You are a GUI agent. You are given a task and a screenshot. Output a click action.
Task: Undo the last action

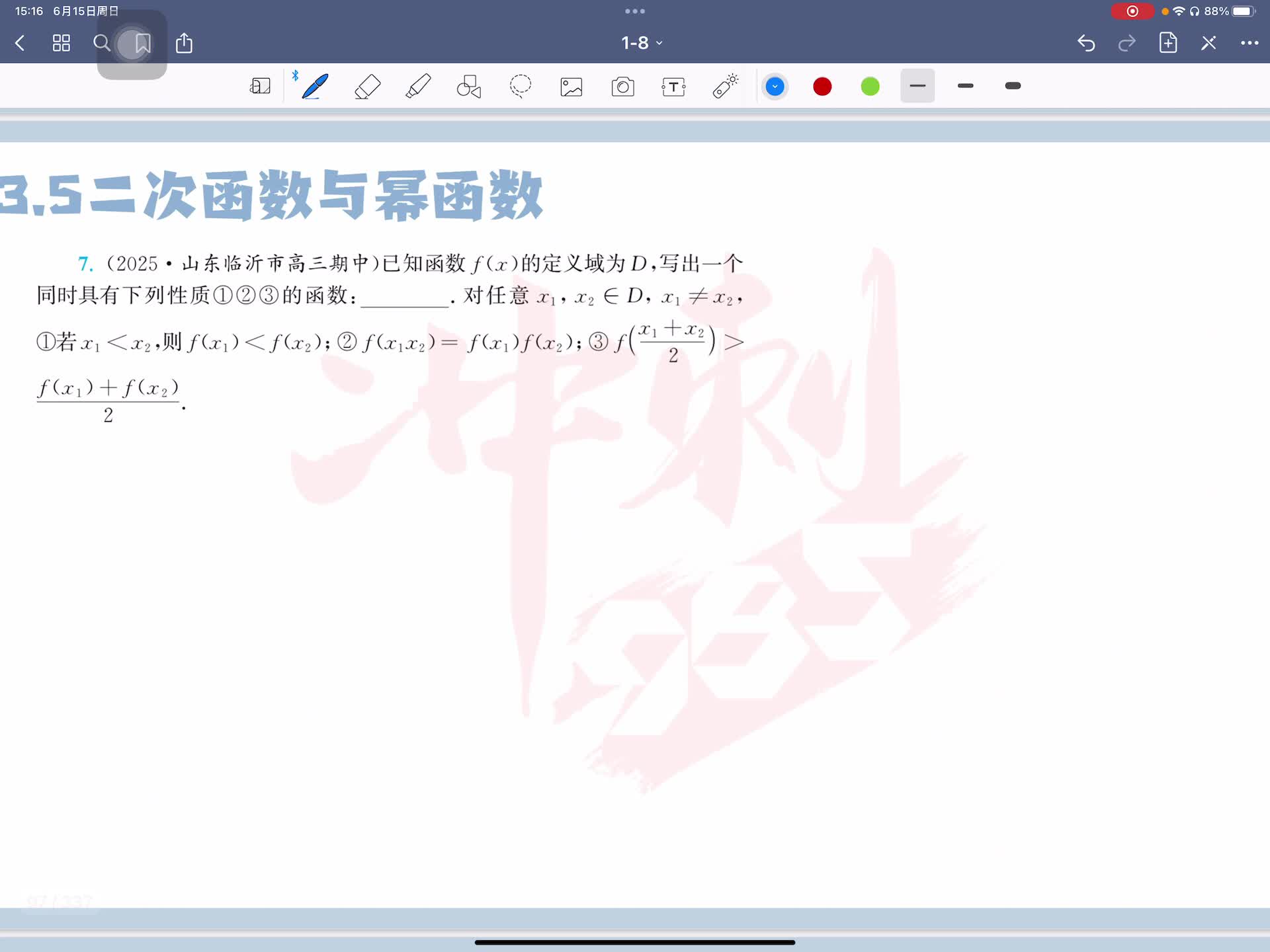pyautogui.click(x=1086, y=44)
